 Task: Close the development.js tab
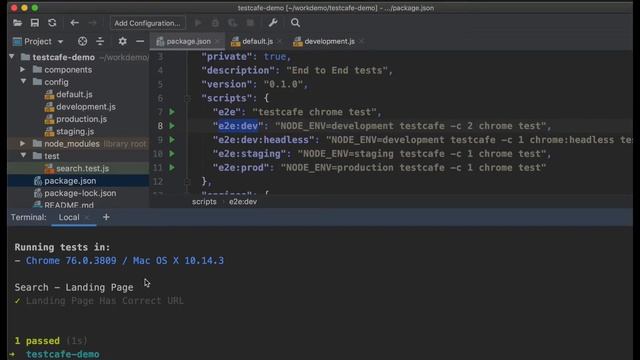(x=362, y=41)
